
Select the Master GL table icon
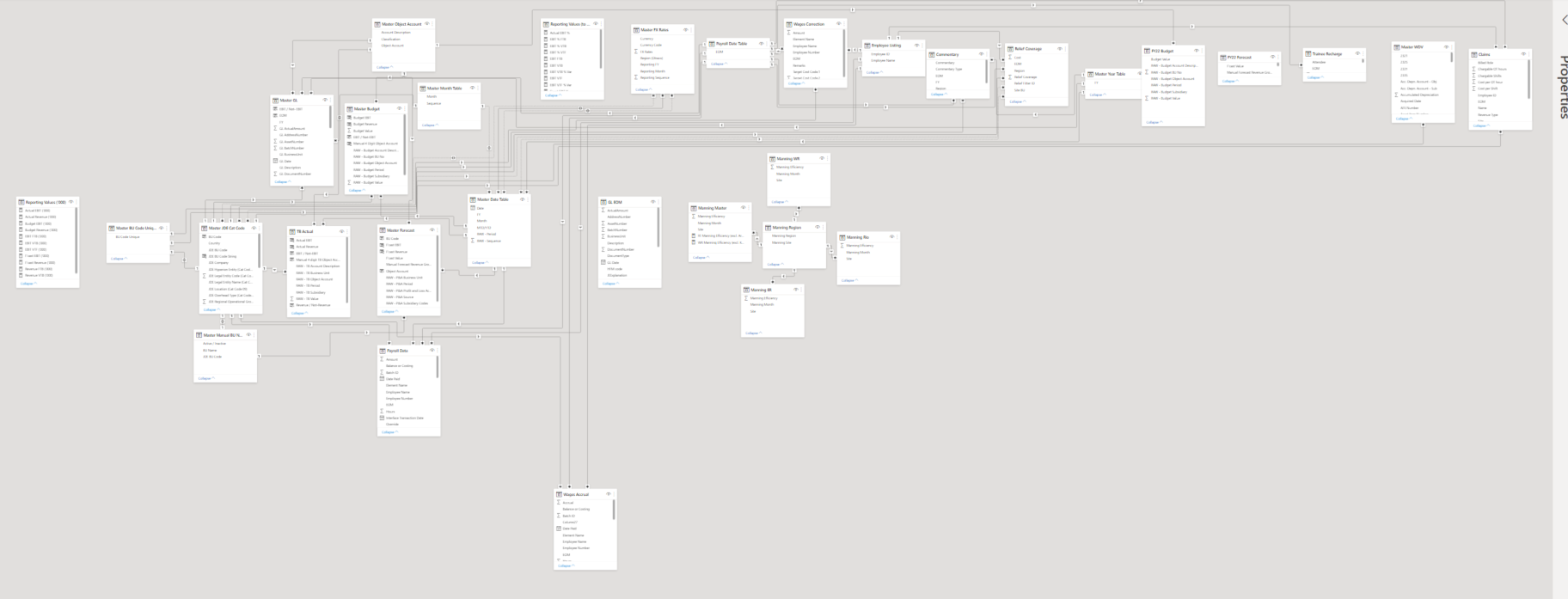(276, 100)
